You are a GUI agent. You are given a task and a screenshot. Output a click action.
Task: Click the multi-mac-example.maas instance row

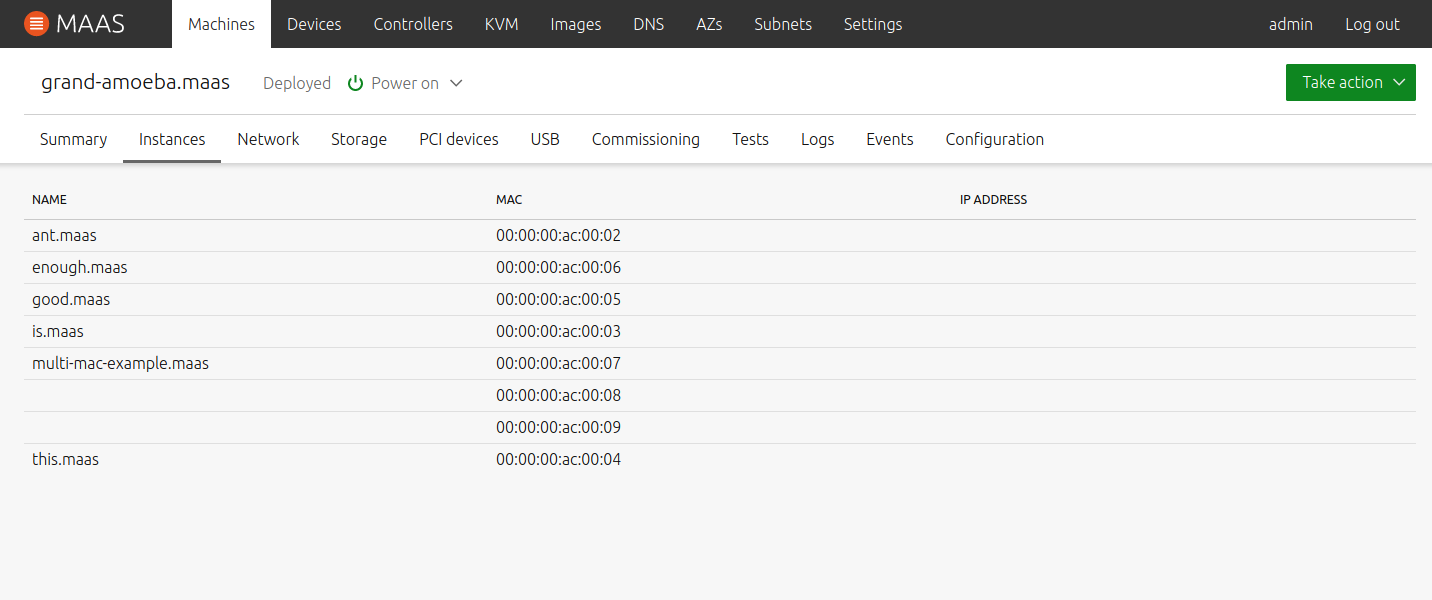(120, 363)
